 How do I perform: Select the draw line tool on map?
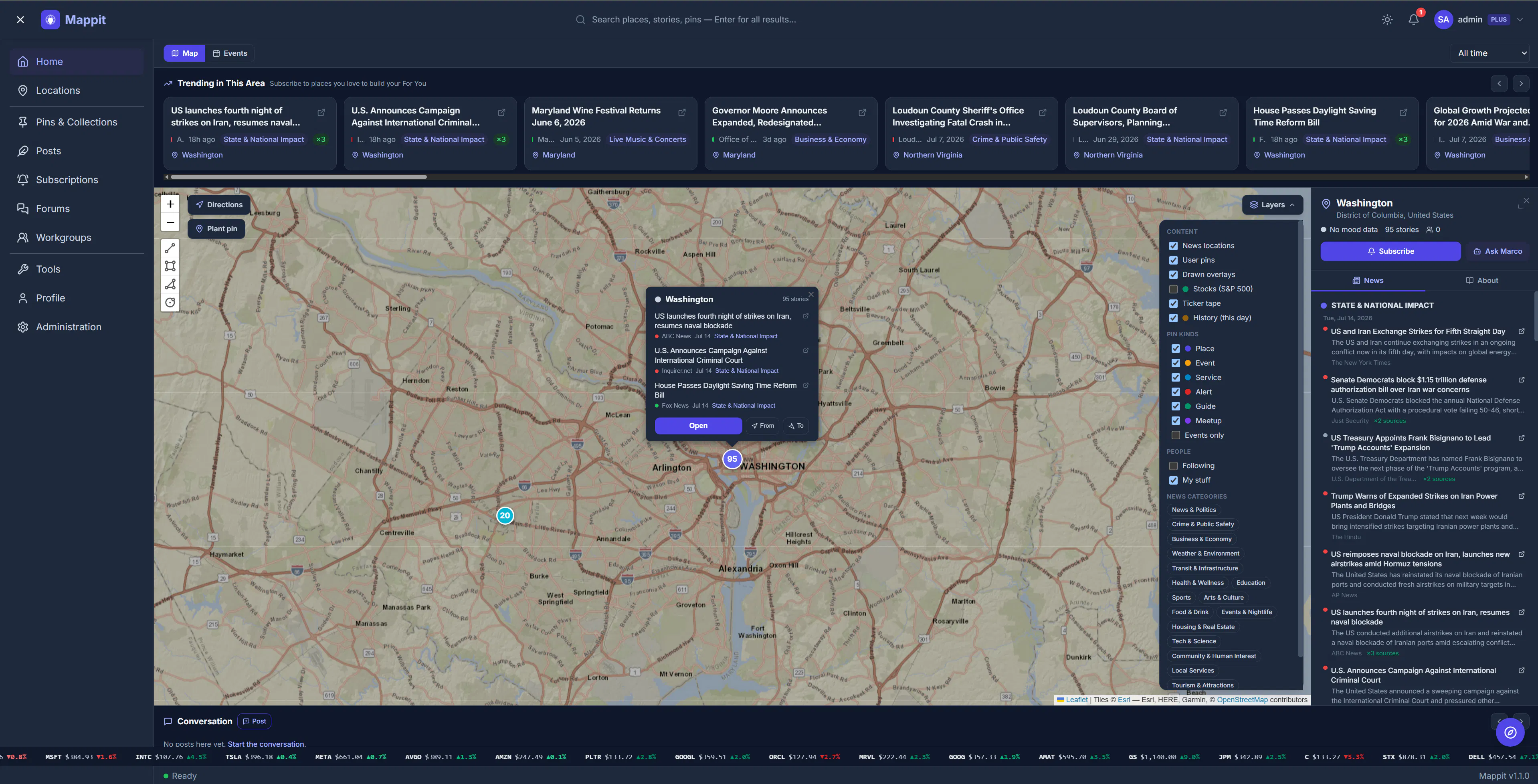[x=170, y=248]
